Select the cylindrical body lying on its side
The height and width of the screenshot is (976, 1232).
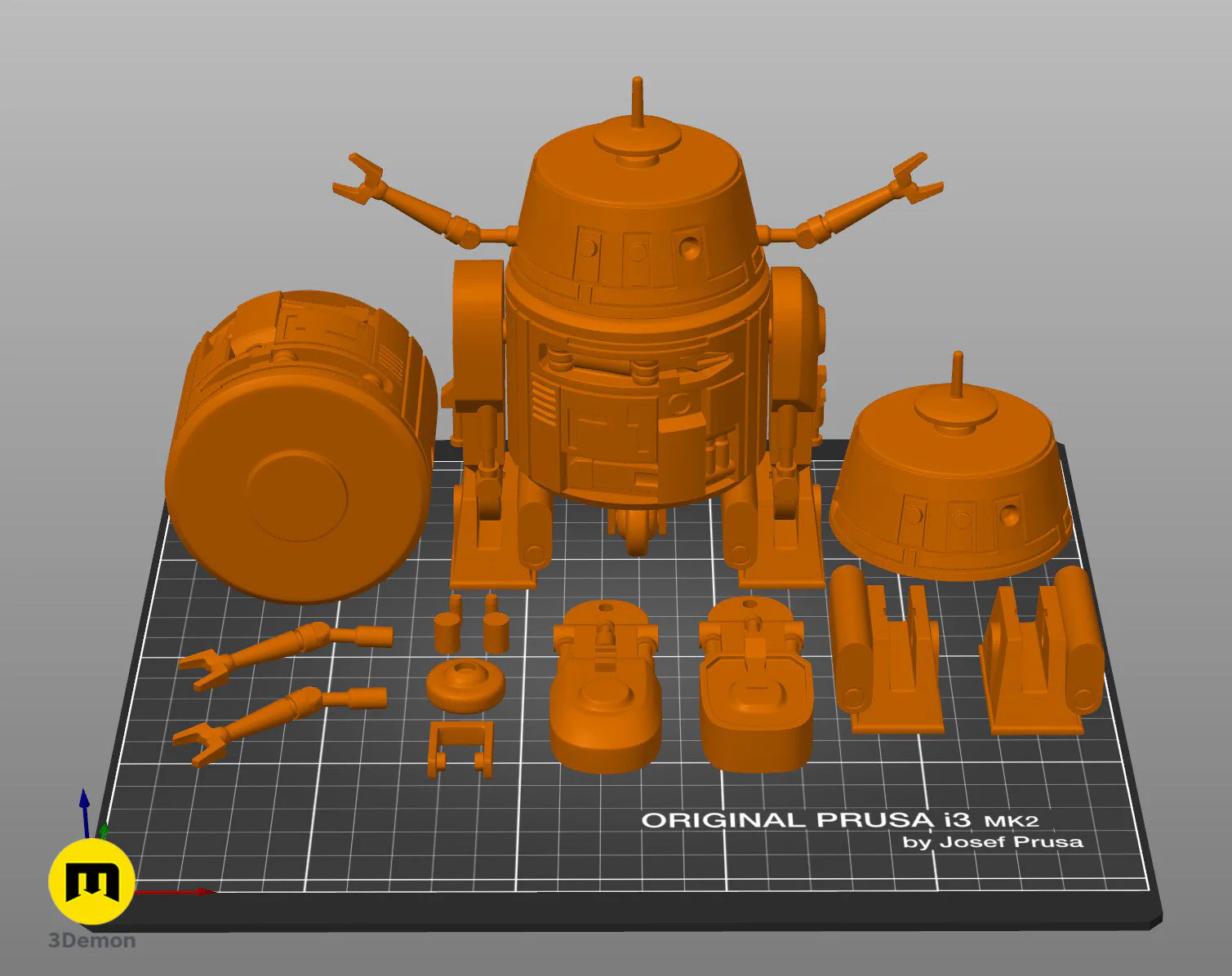[301, 447]
